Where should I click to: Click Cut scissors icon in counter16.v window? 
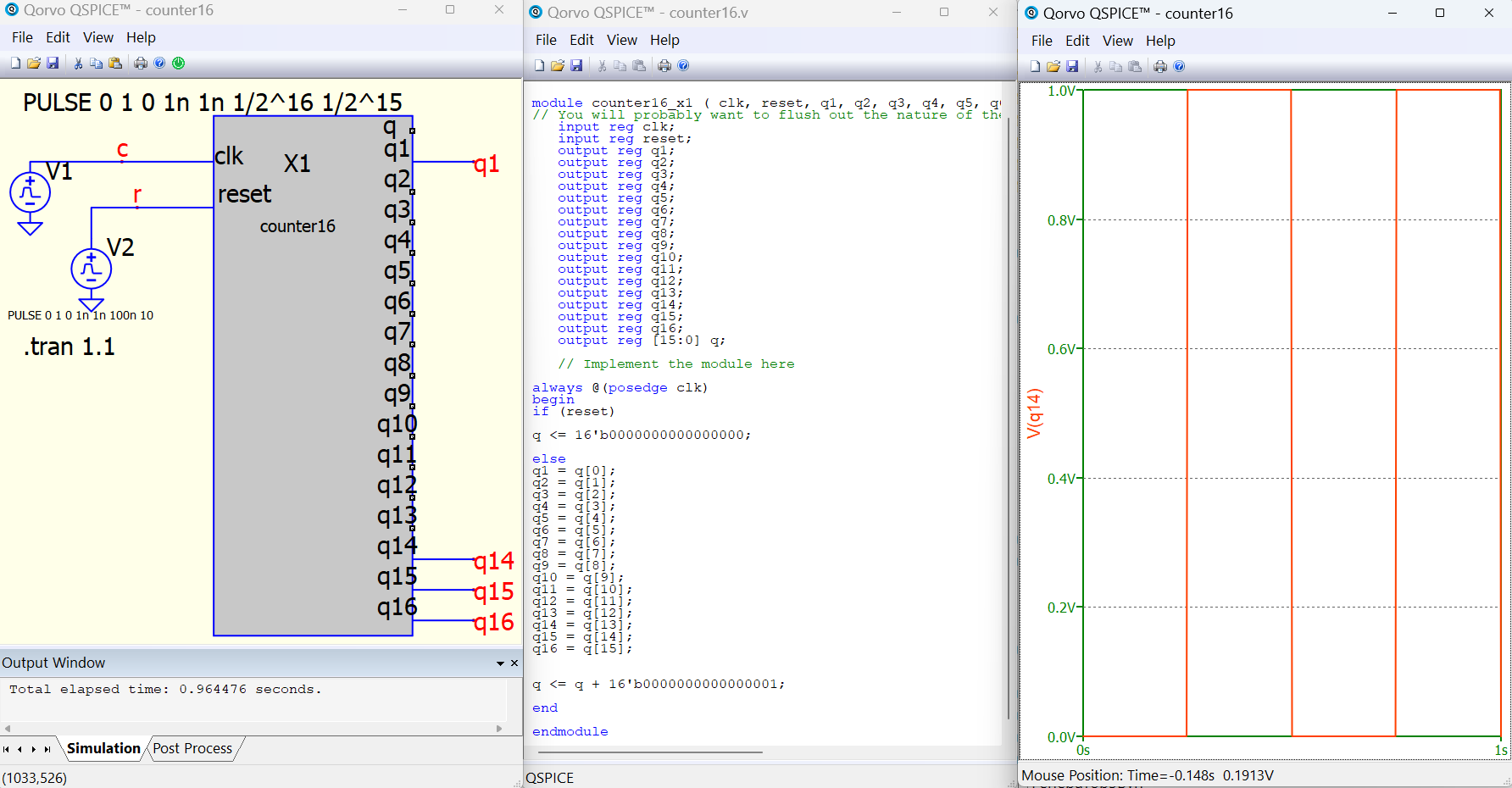click(602, 66)
